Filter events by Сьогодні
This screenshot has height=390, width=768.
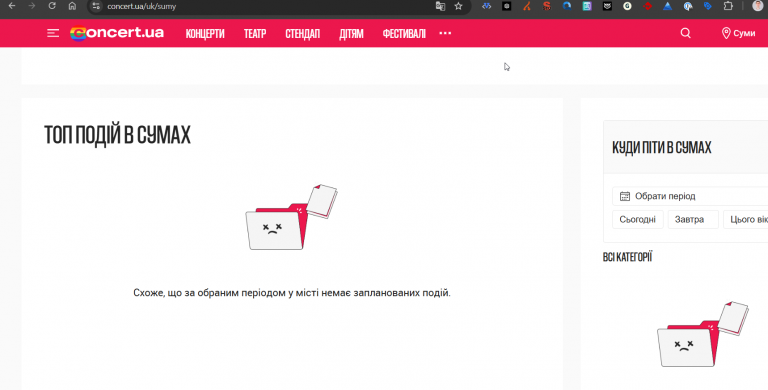click(x=637, y=219)
